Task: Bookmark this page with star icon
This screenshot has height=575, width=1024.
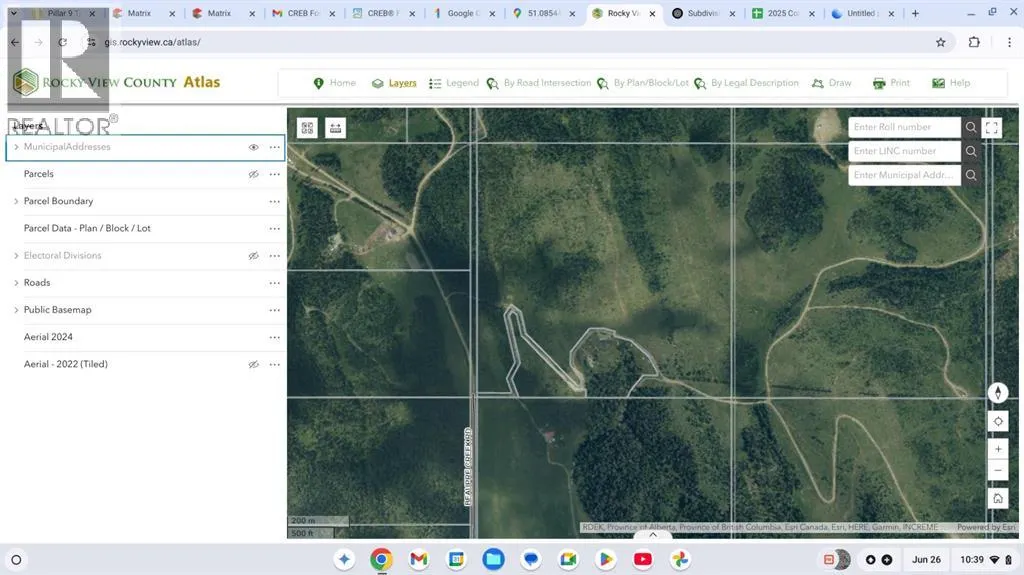Action: coord(940,42)
